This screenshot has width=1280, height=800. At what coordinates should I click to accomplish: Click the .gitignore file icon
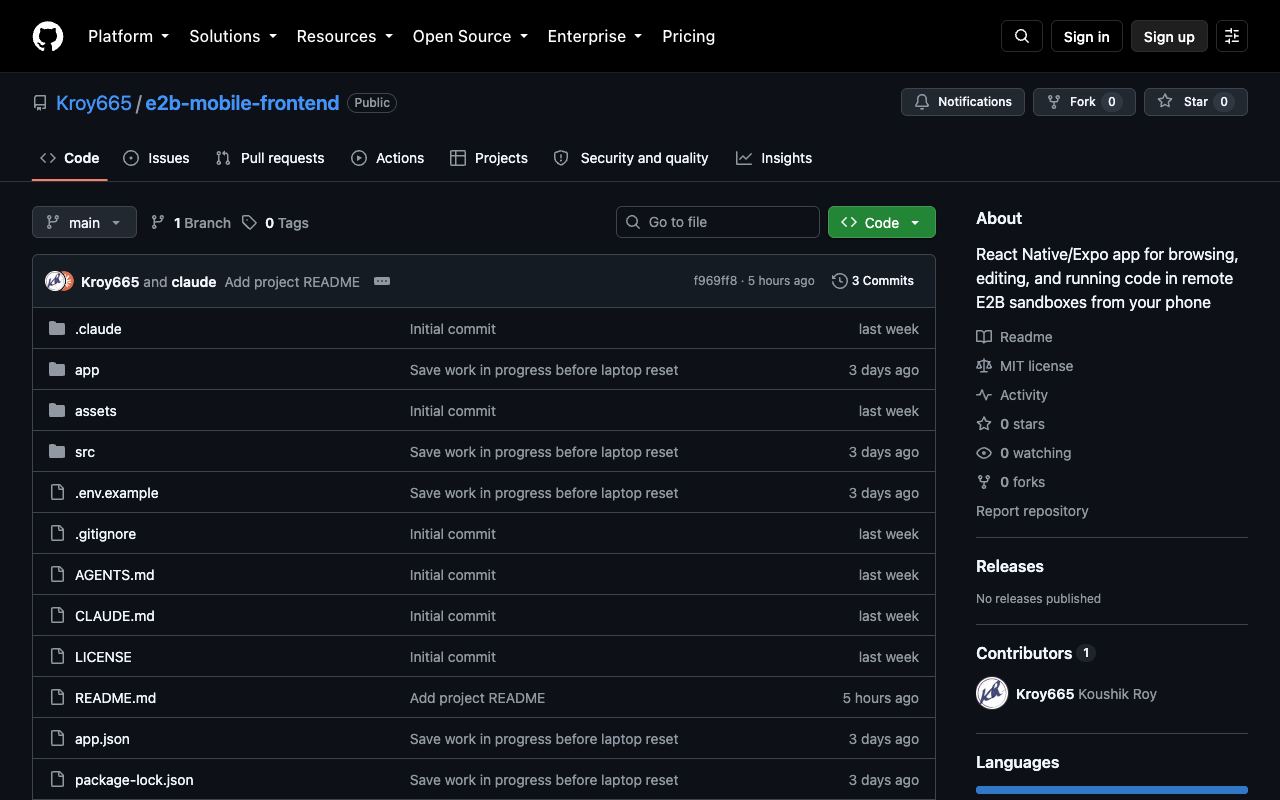click(57, 534)
